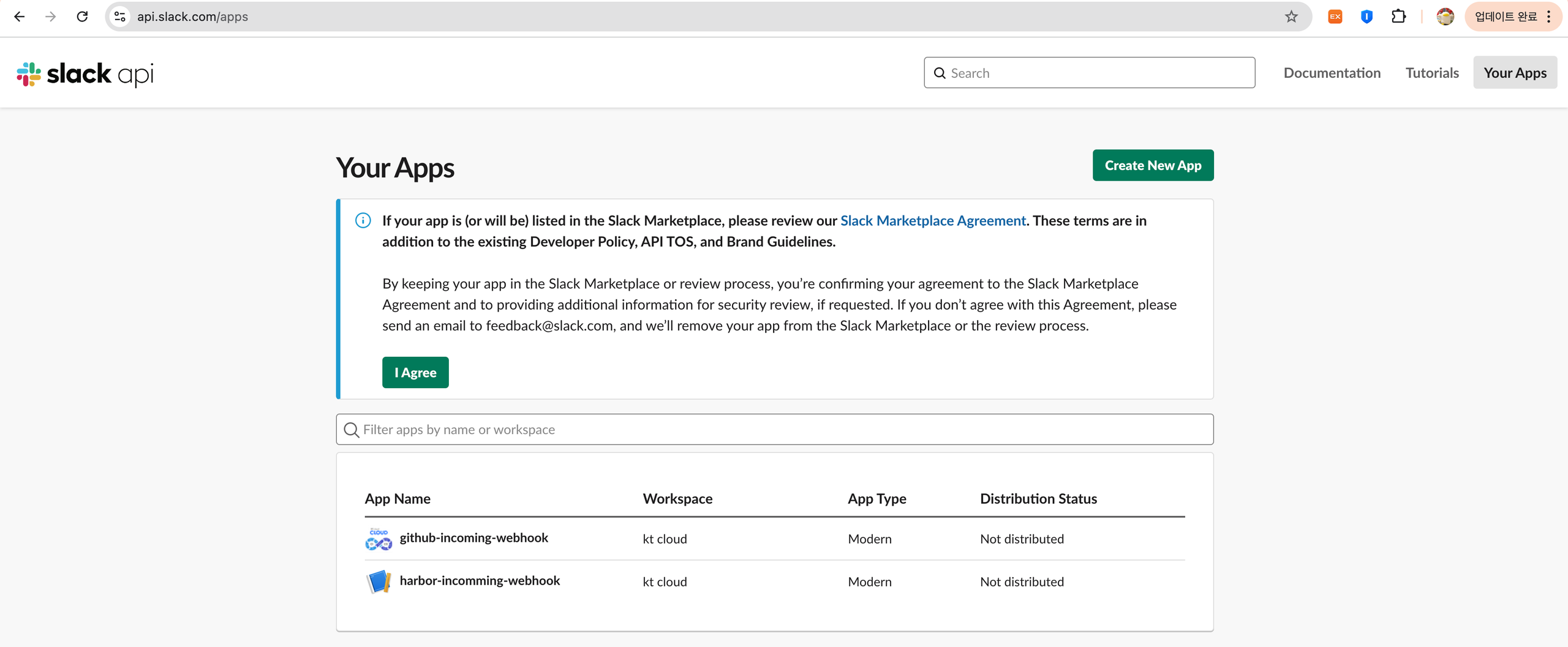Image resolution: width=1568 pixels, height=647 pixels.
Task: Click Not distributed in github-incoming-webhook row
Action: point(1022,539)
